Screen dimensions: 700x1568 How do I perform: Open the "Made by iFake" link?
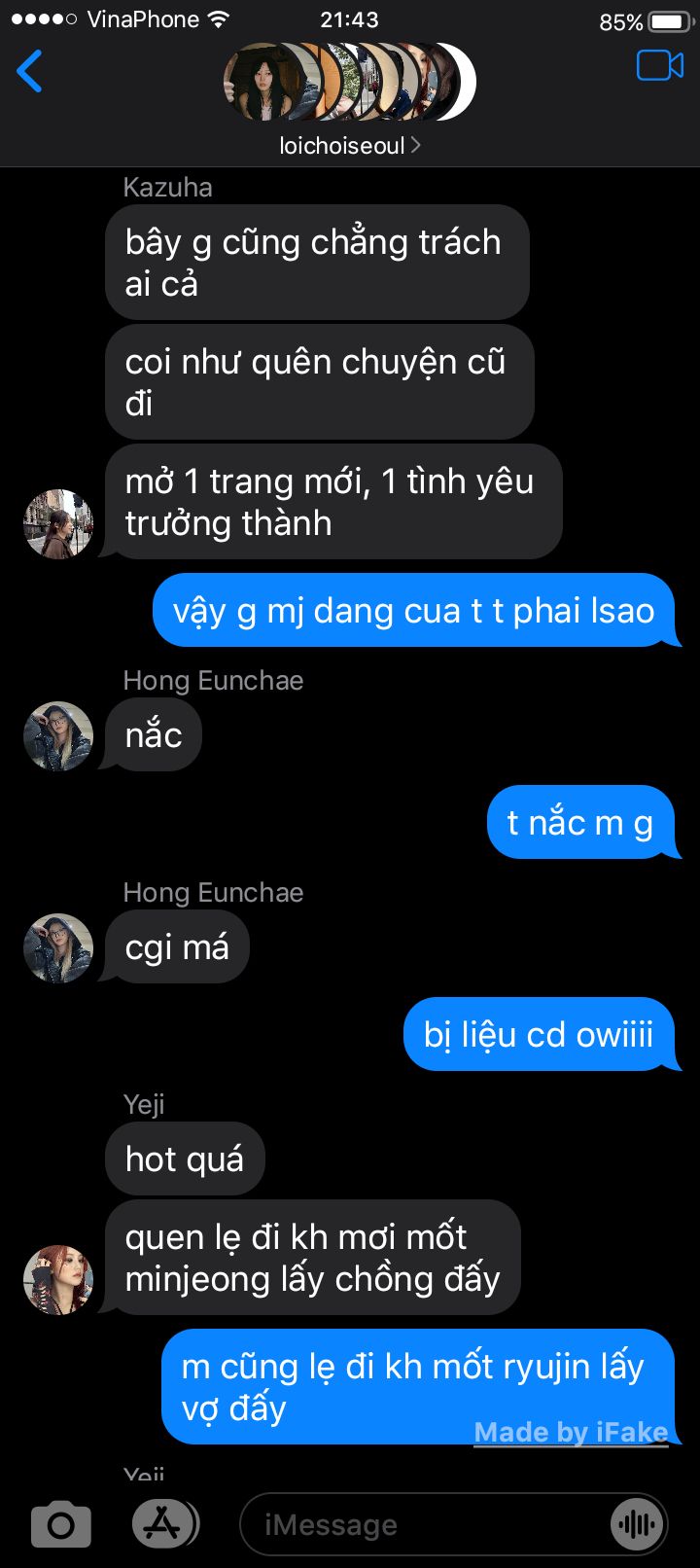tap(571, 1432)
